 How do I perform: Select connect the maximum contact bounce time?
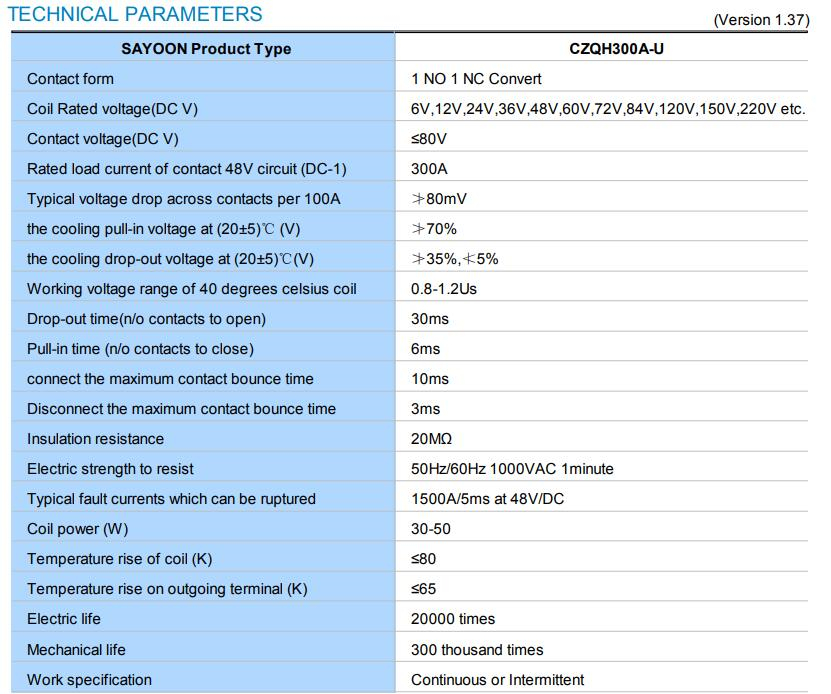click(x=170, y=379)
